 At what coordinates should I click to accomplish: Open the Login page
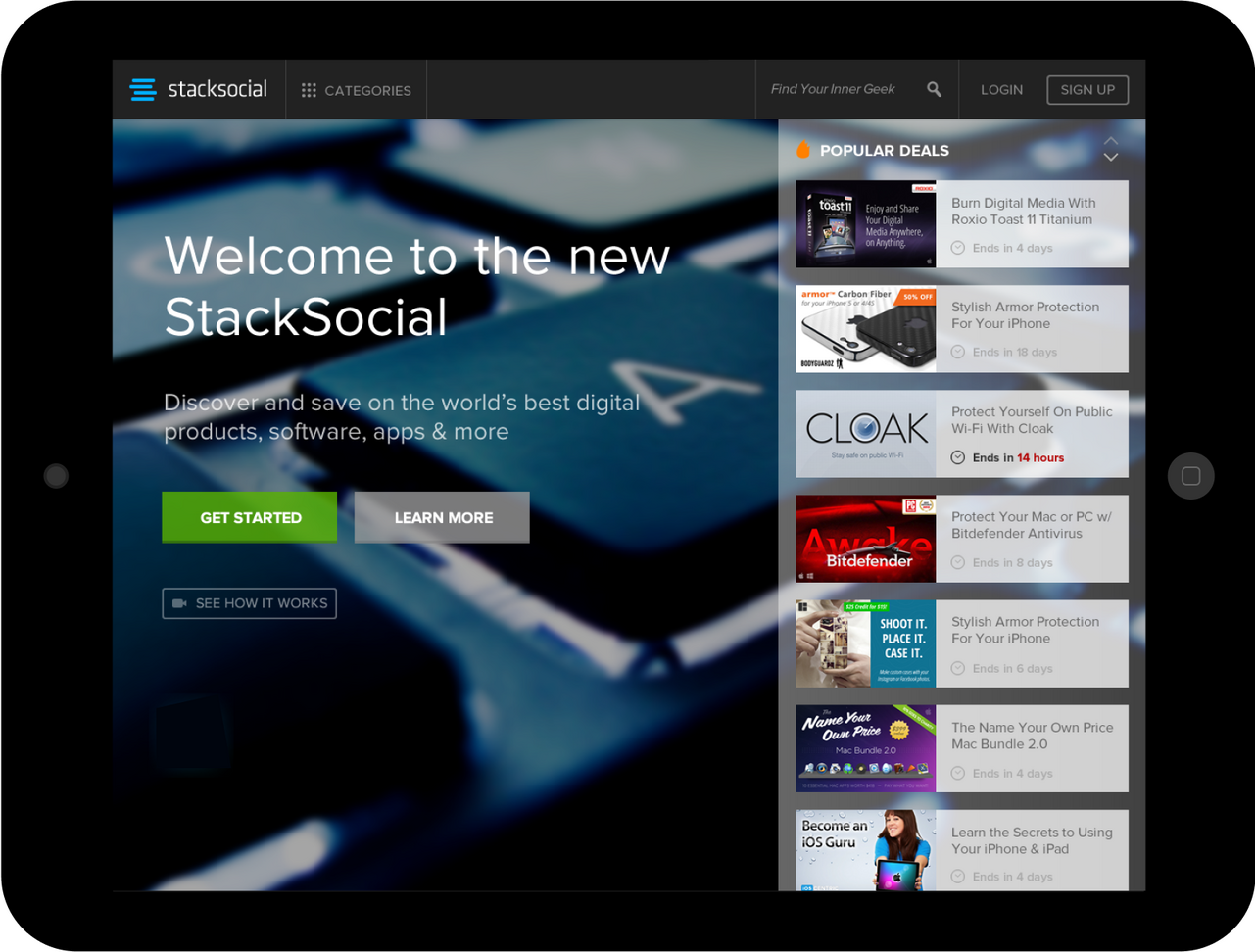click(x=1001, y=89)
